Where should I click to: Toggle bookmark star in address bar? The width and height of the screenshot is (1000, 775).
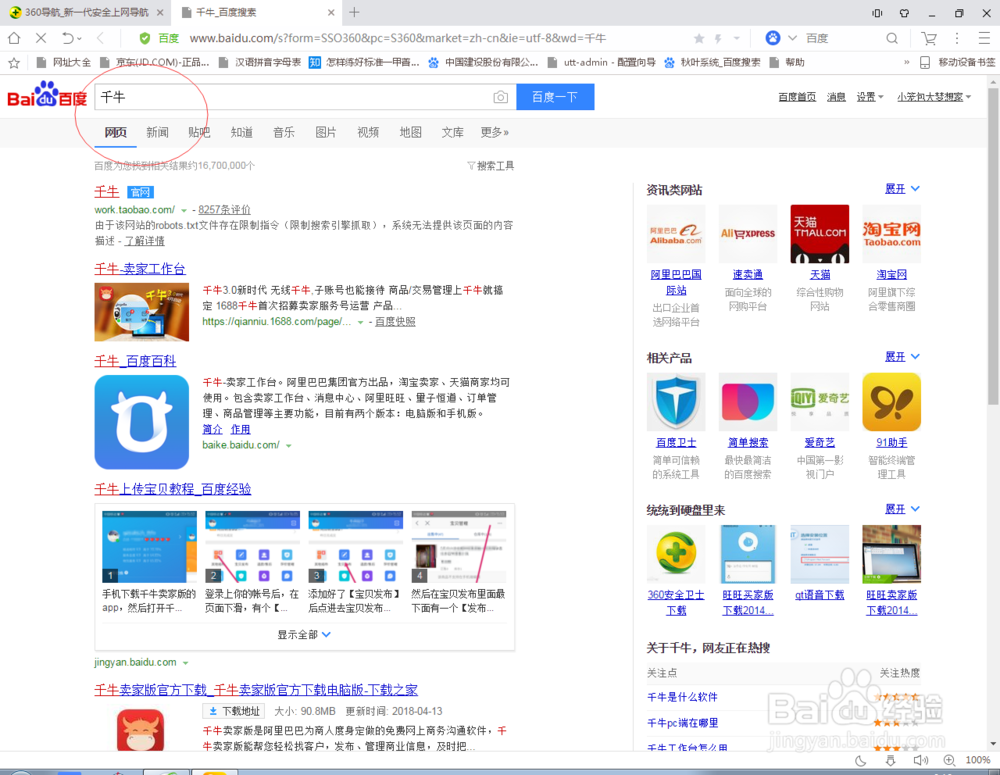pyautogui.click(x=701, y=37)
